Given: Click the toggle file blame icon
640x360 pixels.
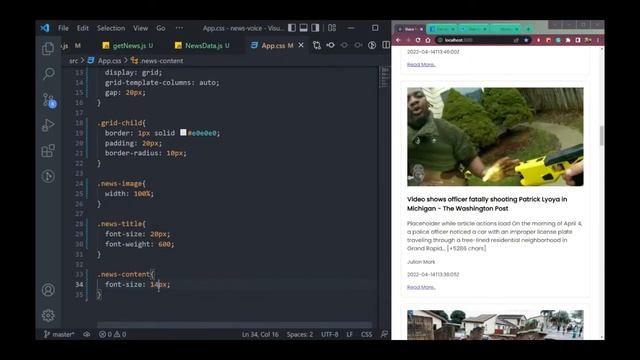Looking at the screenshot, I should [372, 45].
